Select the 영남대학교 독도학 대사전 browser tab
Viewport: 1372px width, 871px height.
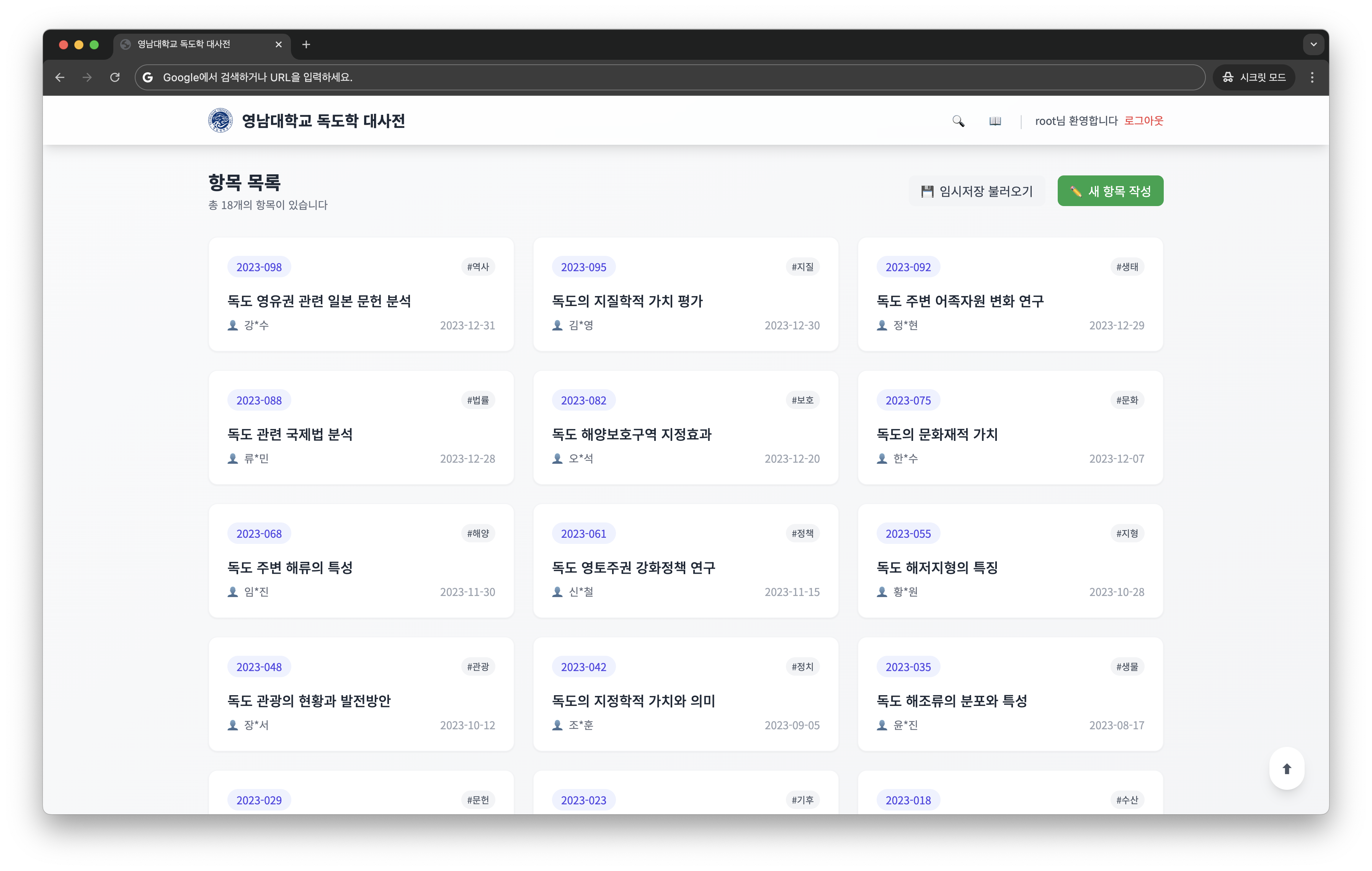202,44
